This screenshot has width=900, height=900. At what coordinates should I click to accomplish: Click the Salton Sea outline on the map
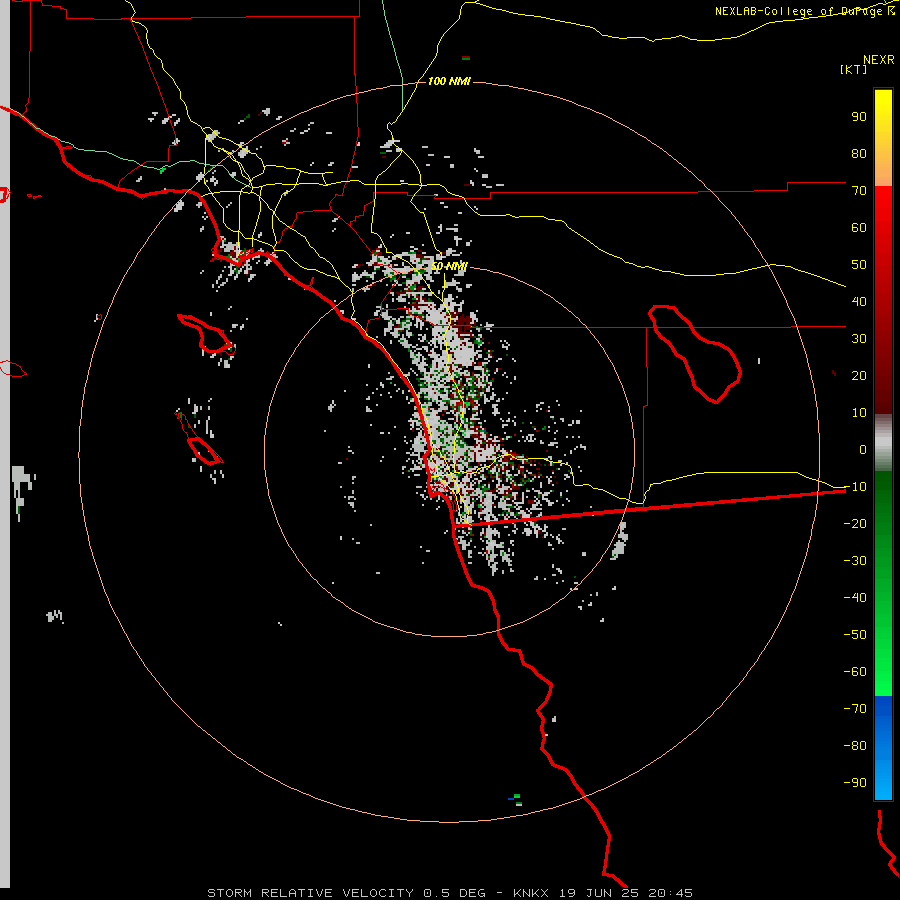pos(695,354)
